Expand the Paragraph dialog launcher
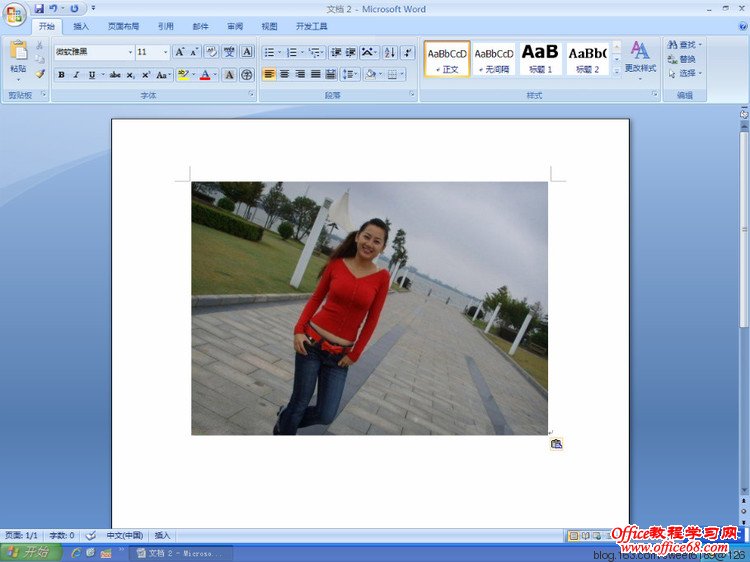This screenshot has width=750, height=562. point(412,94)
